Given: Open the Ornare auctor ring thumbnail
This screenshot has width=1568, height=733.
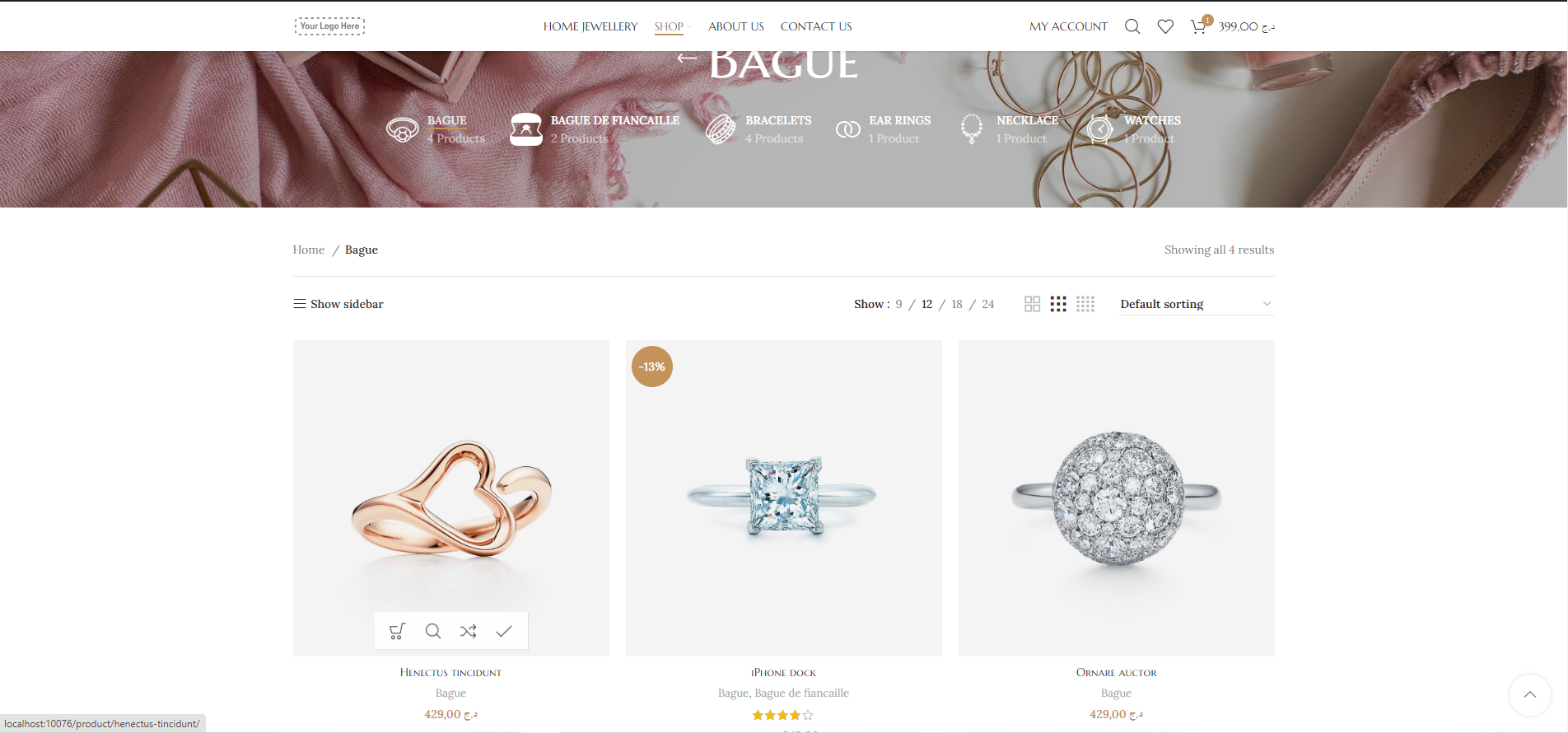Looking at the screenshot, I should (x=1116, y=497).
